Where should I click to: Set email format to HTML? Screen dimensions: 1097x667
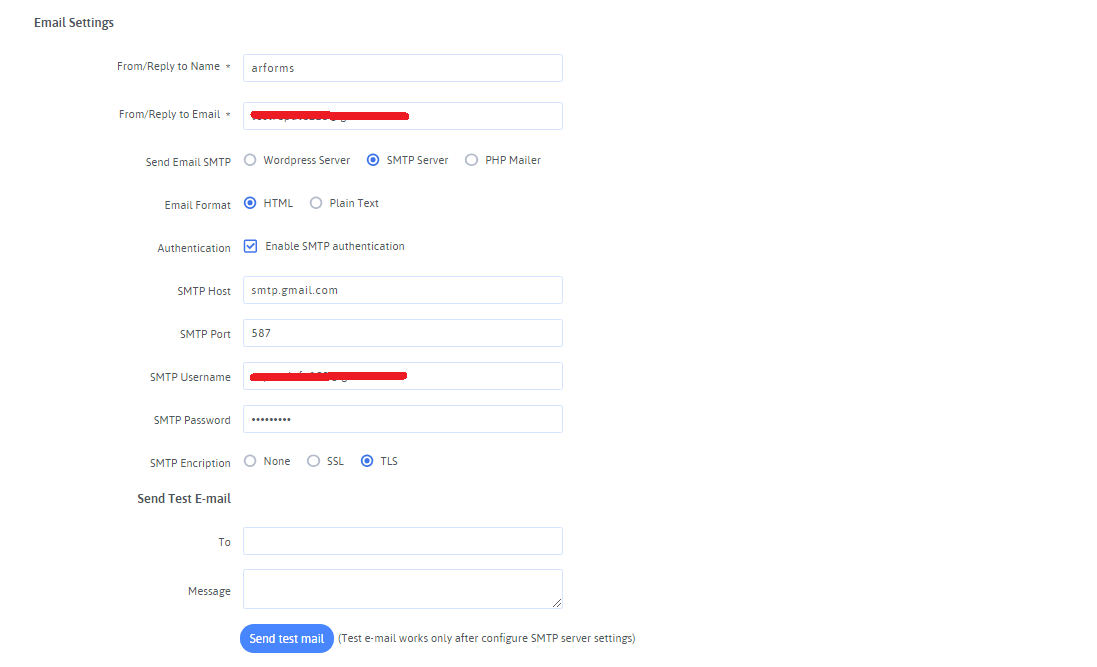tap(250, 203)
